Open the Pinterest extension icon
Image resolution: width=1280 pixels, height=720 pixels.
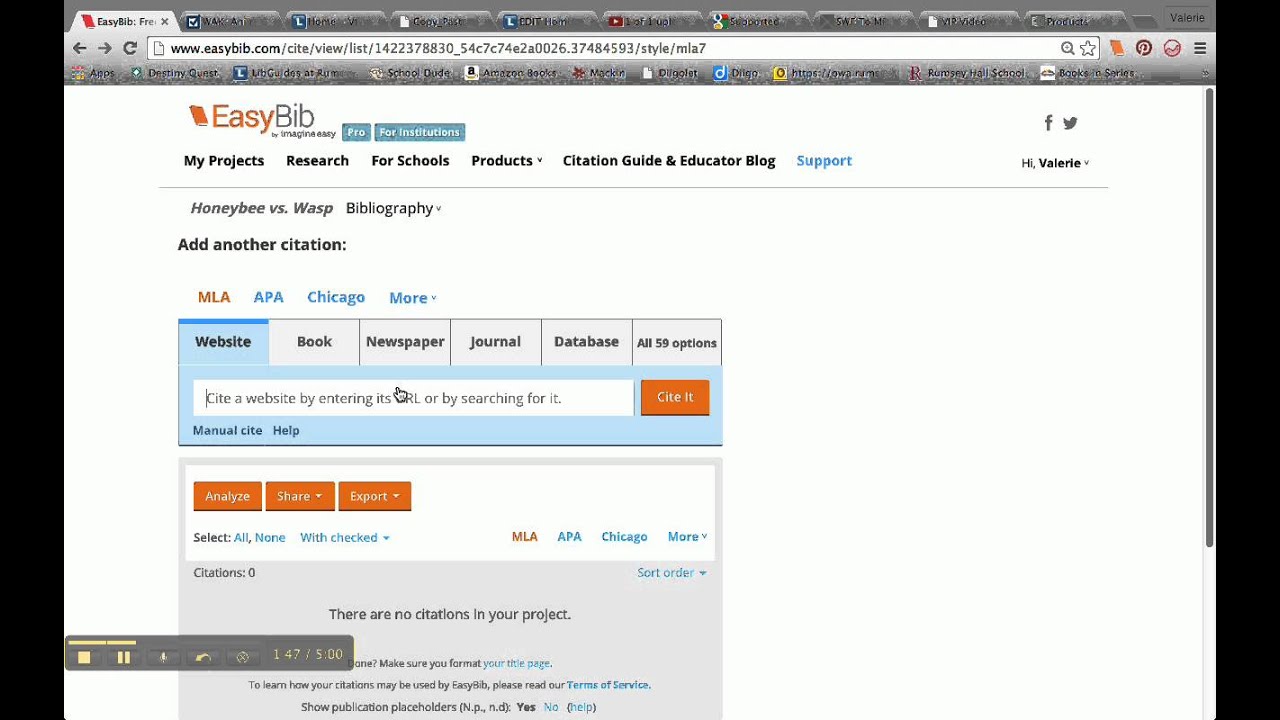click(1144, 48)
